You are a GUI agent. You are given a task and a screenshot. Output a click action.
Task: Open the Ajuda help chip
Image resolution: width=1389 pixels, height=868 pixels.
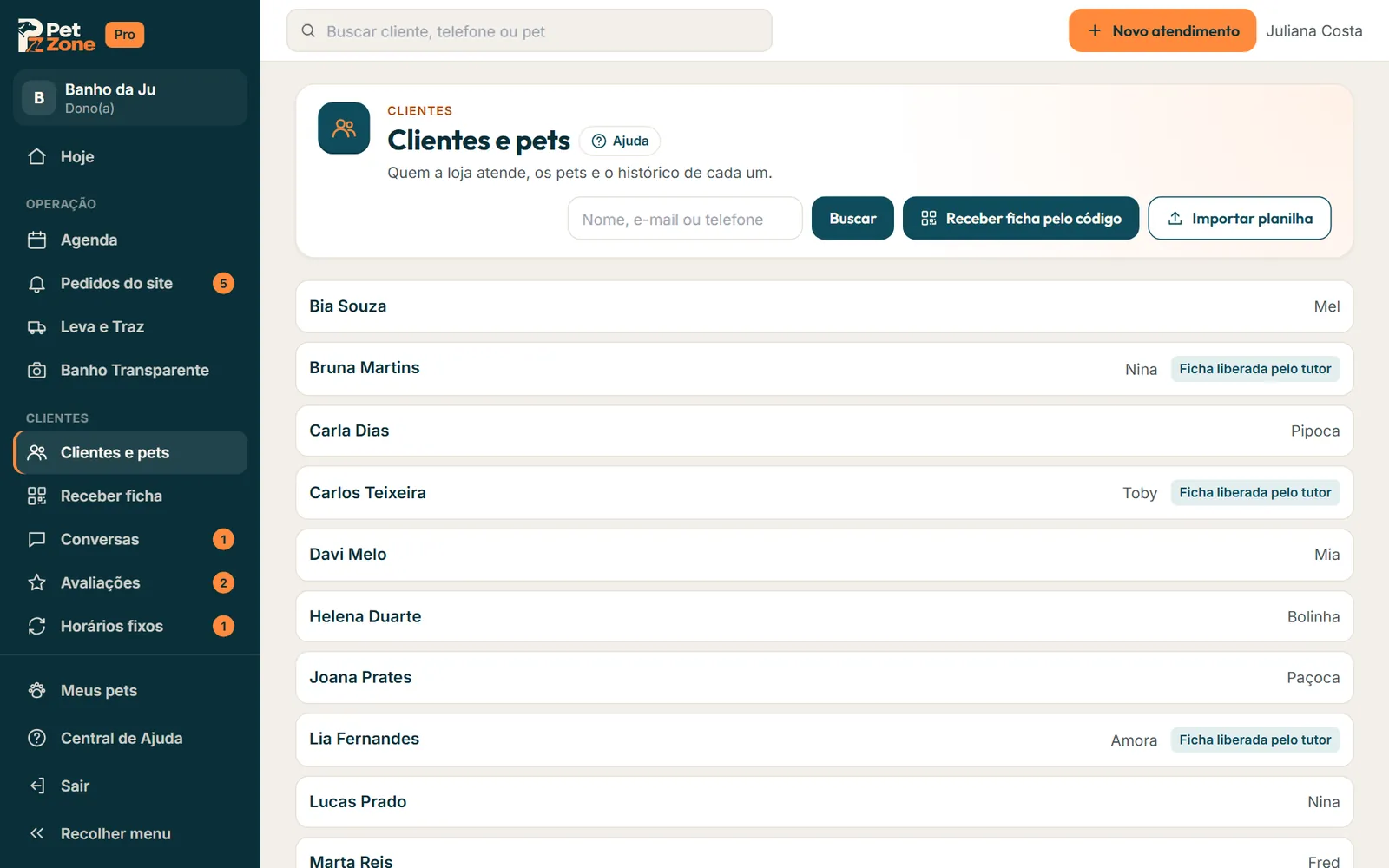click(620, 141)
